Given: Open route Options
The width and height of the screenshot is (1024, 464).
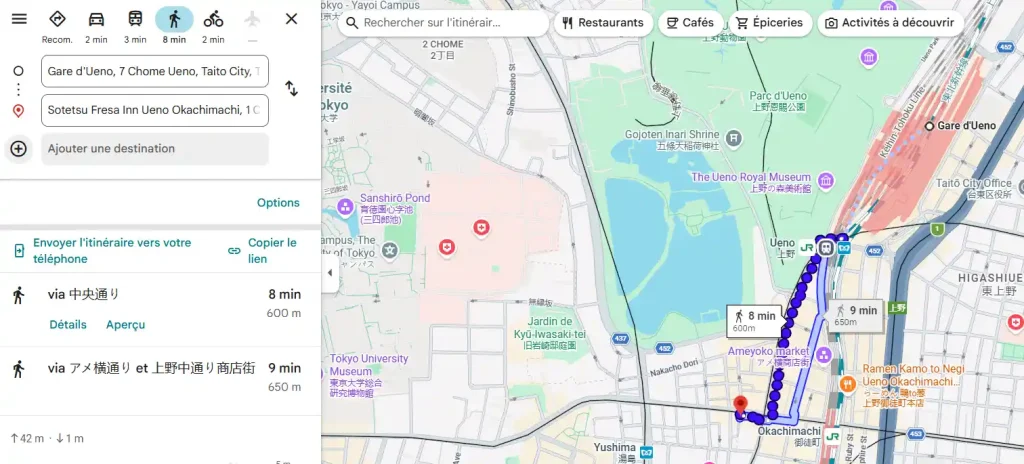Looking at the screenshot, I should click(278, 203).
